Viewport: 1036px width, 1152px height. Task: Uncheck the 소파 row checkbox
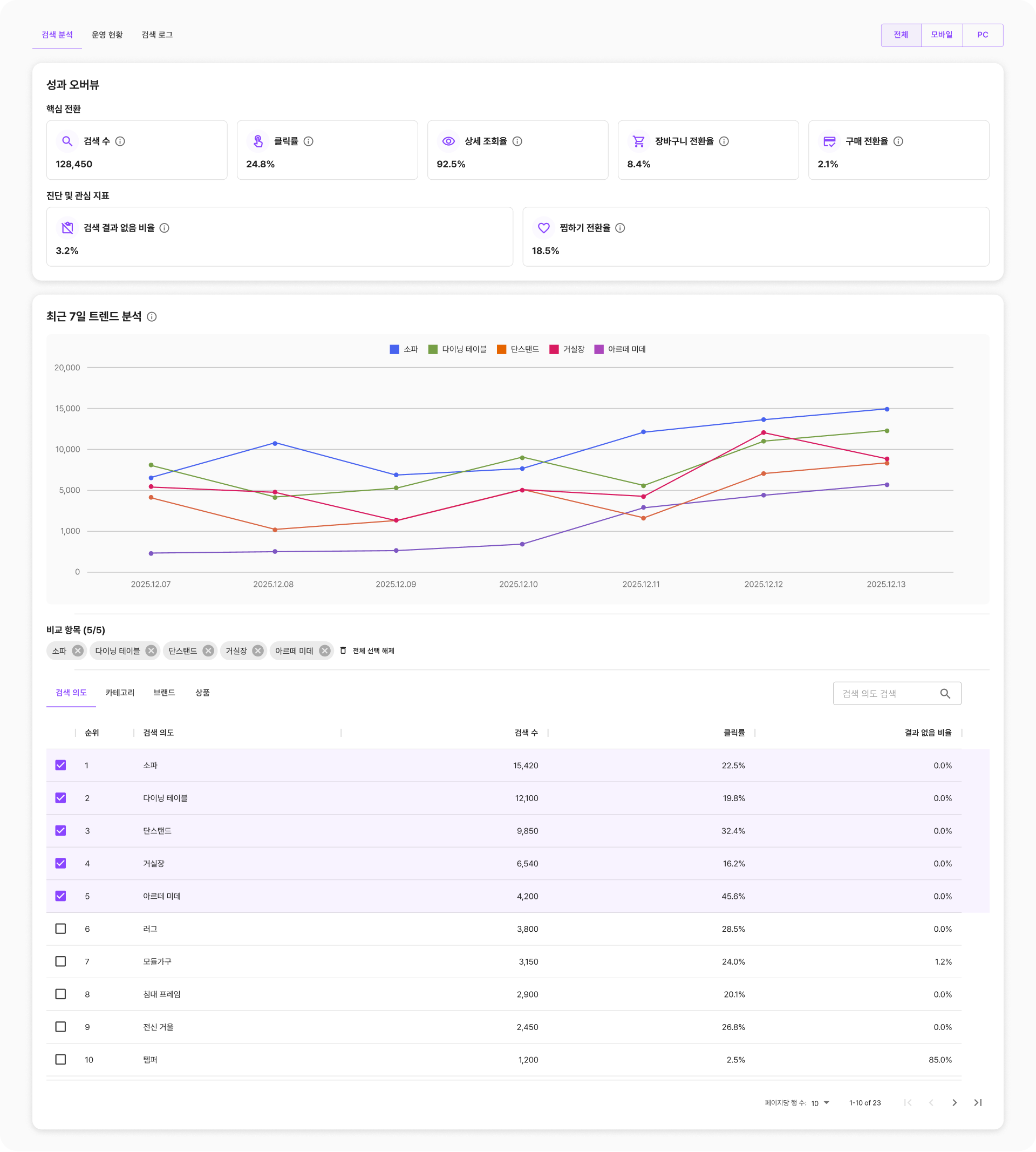(61, 765)
